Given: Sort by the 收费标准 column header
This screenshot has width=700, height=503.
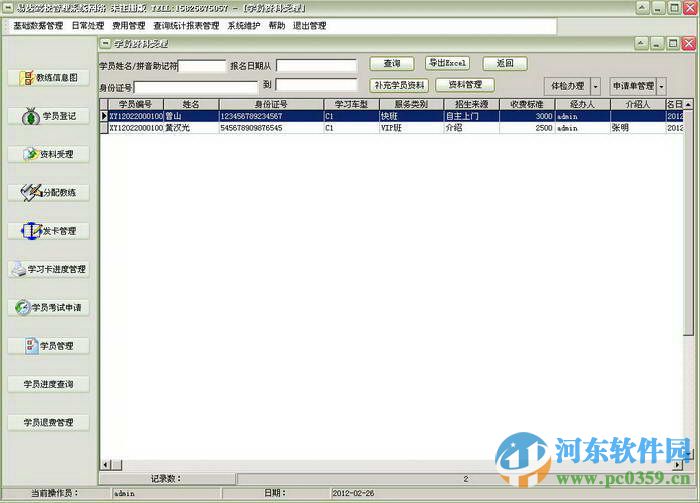Looking at the screenshot, I should coord(527,104).
